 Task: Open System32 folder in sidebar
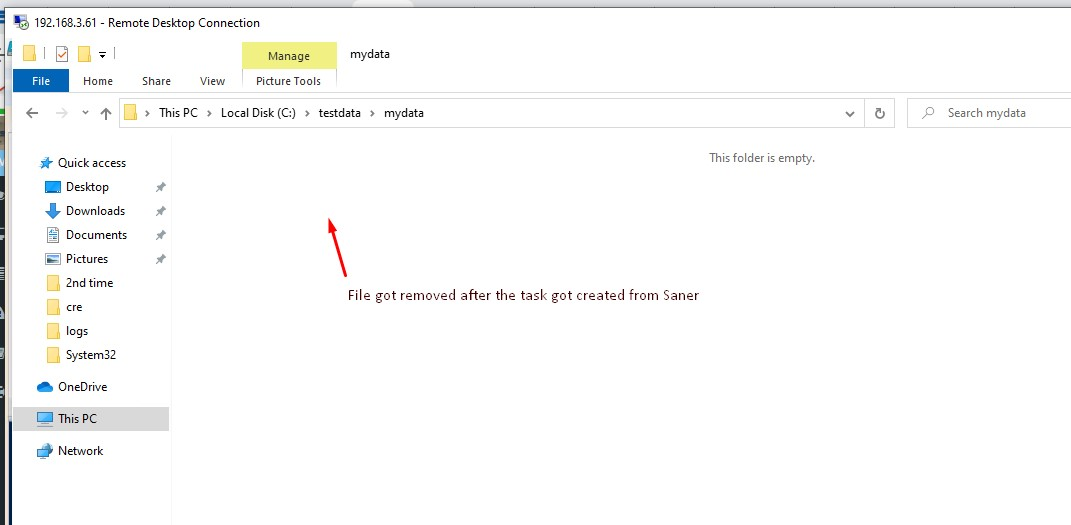coord(91,355)
